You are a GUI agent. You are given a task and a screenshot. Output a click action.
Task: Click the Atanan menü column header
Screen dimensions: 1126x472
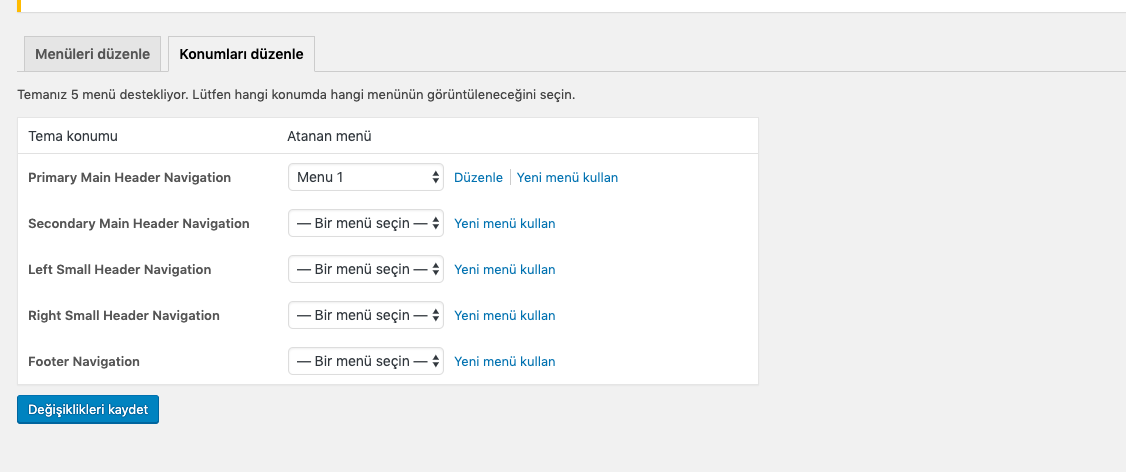pyautogui.click(x=329, y=136)
